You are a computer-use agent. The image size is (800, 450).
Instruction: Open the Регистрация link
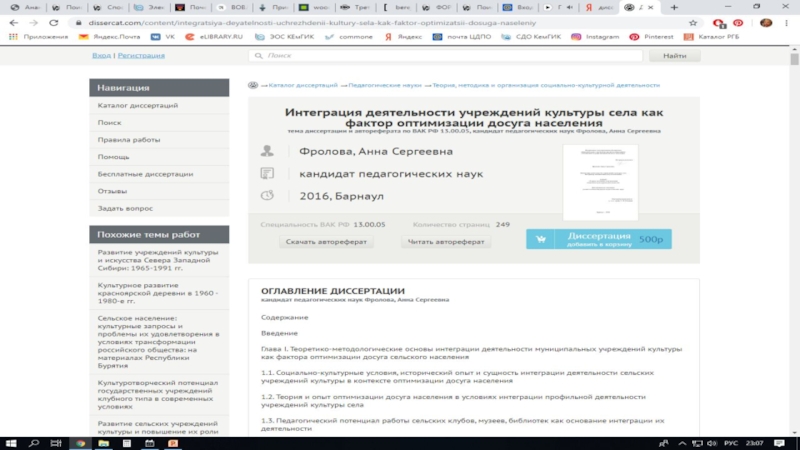[143, 57]
